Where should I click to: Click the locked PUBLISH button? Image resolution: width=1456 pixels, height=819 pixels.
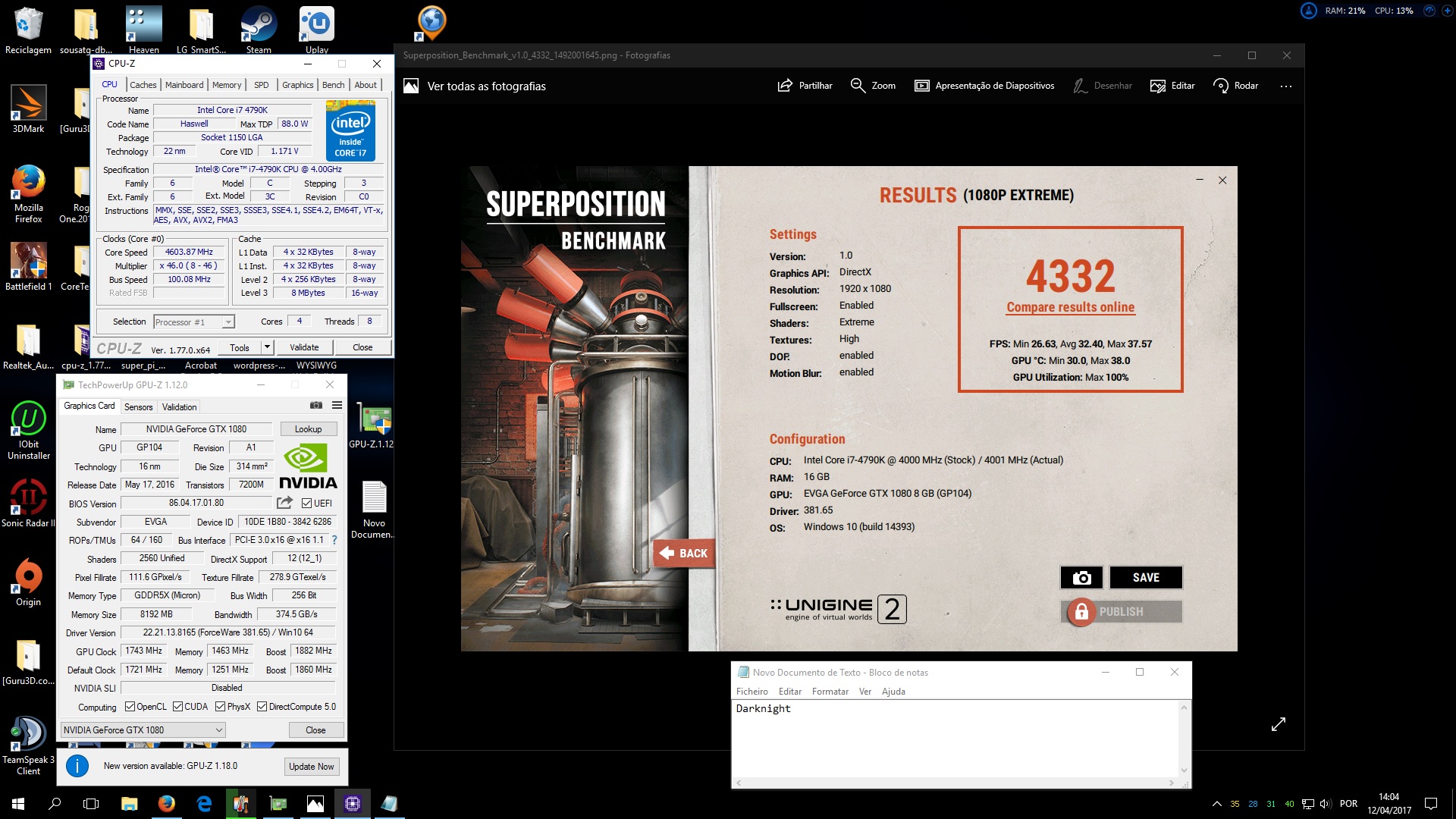(1121, 612)
